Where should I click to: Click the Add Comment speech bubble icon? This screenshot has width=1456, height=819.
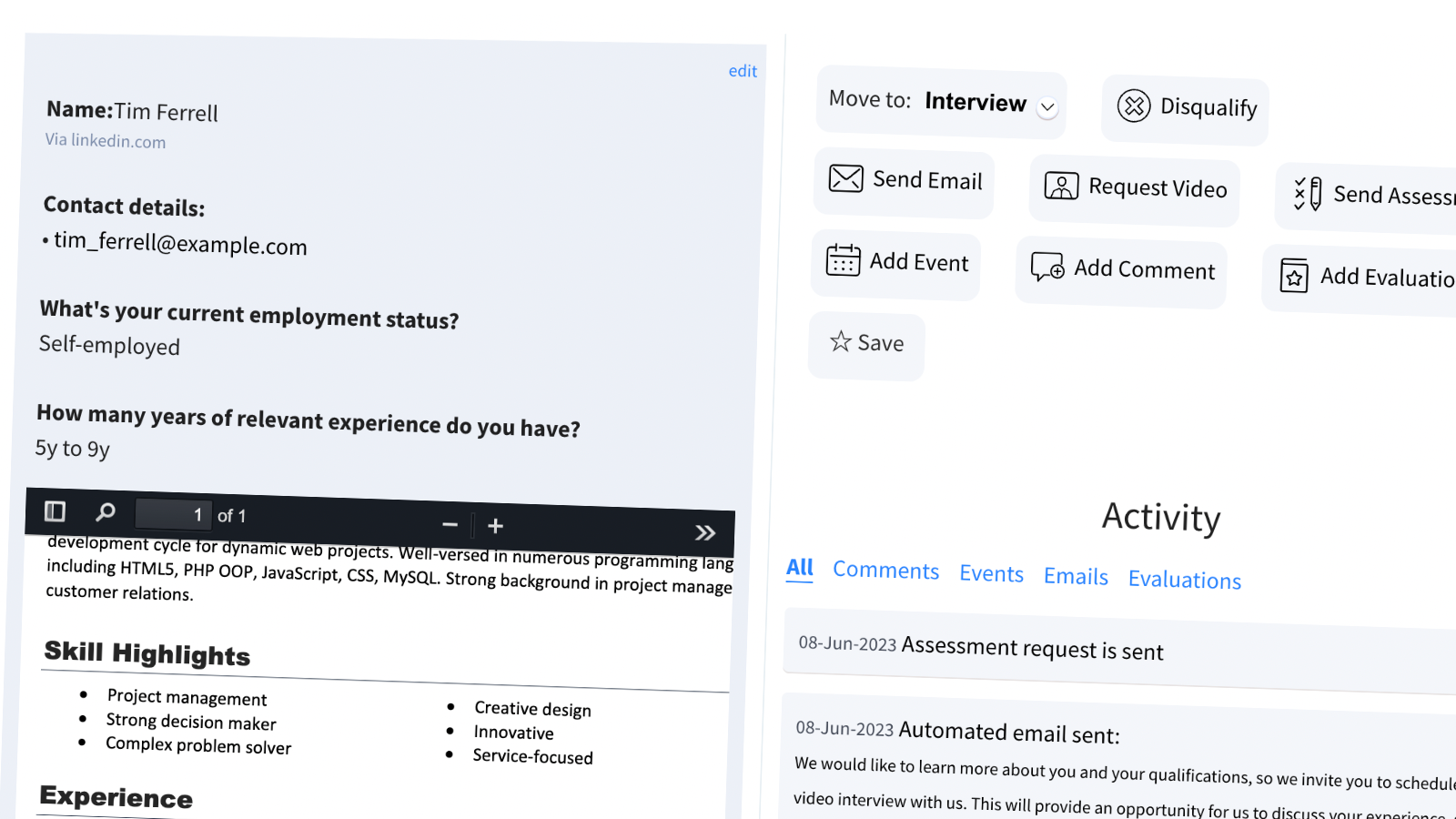click(1046, 267)
